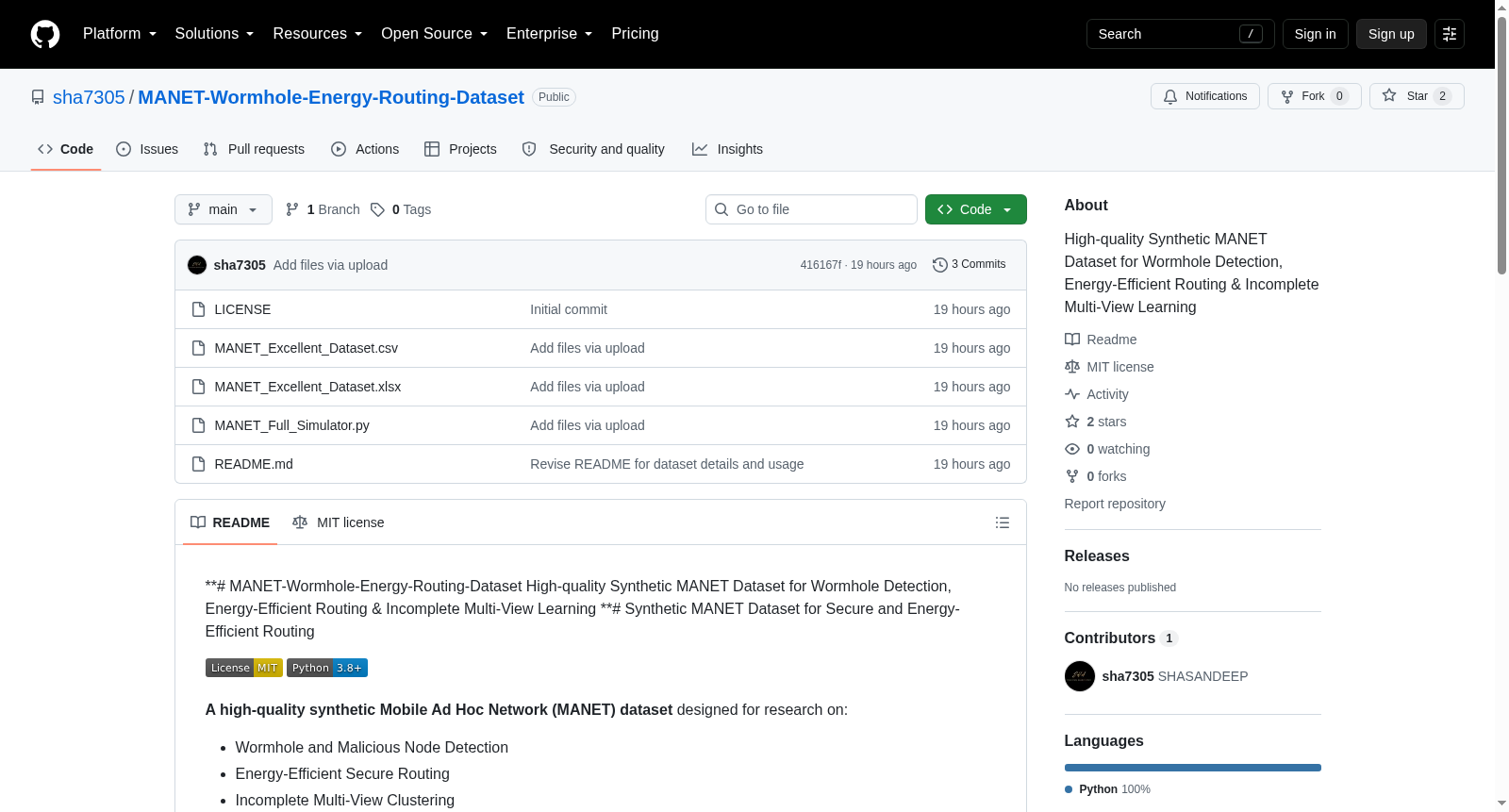Open the Contributors heading link

coord(1121,638)
